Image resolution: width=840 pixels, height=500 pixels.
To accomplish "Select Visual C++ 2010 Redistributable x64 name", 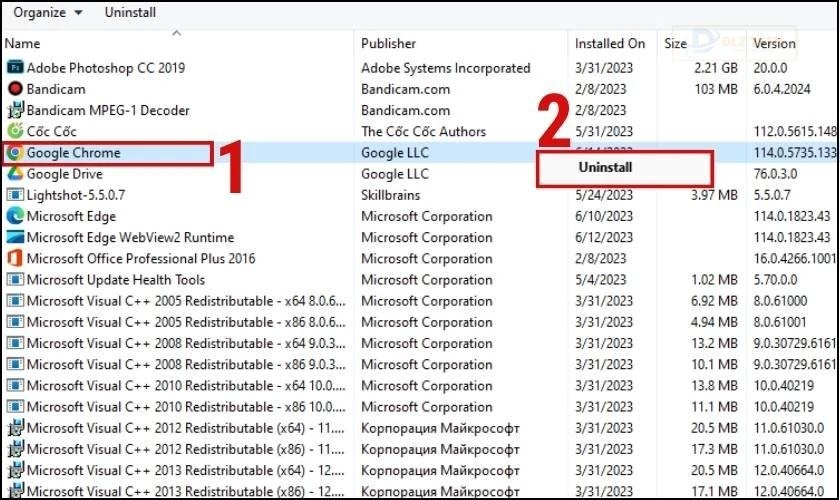I will click(x=186, y=385).
